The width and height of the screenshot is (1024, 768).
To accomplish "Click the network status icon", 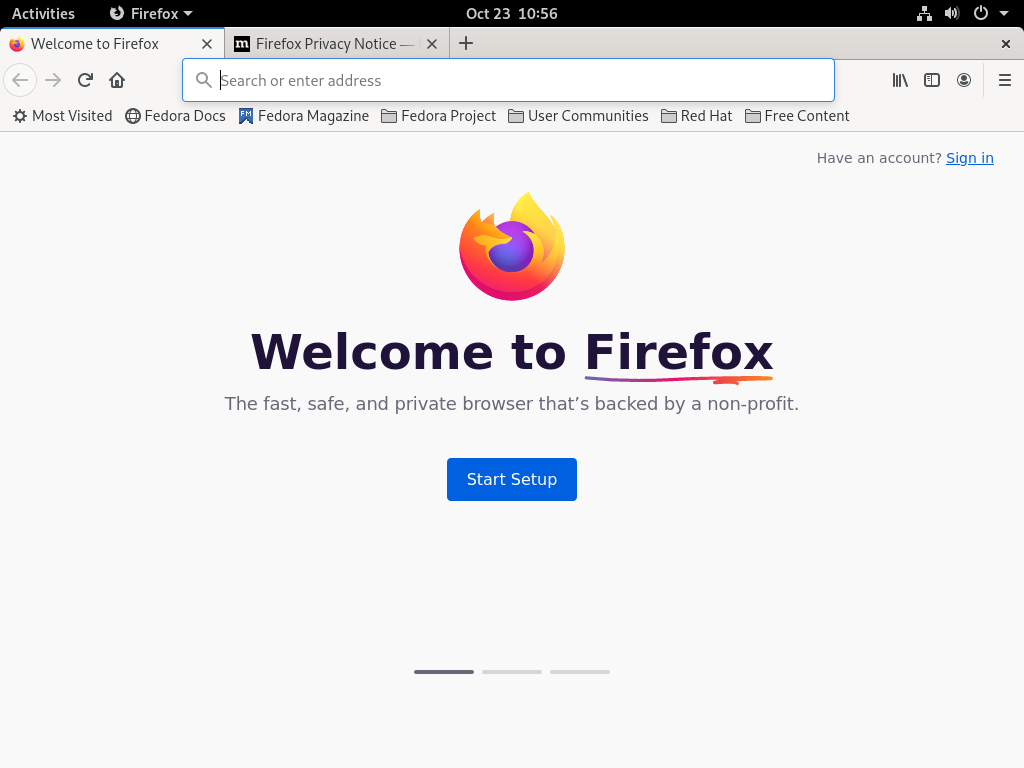I will point(924,13).
